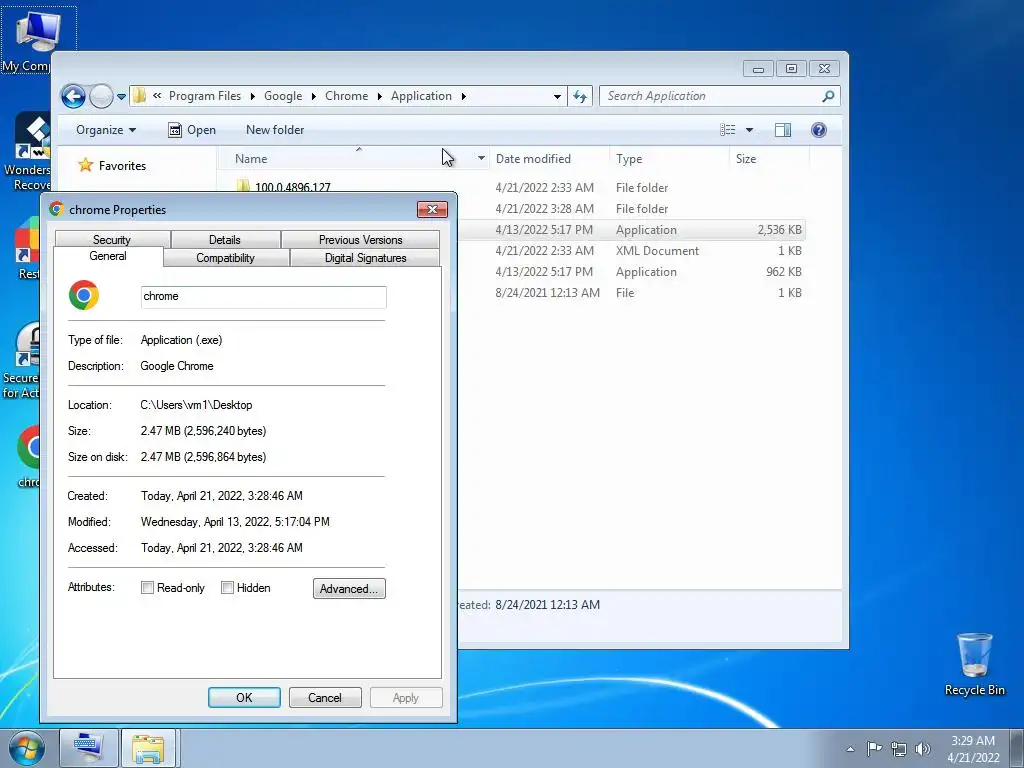
Task: Click the Back arrow in Explorer
Action: pyautogui.click(x=73, y=97)
